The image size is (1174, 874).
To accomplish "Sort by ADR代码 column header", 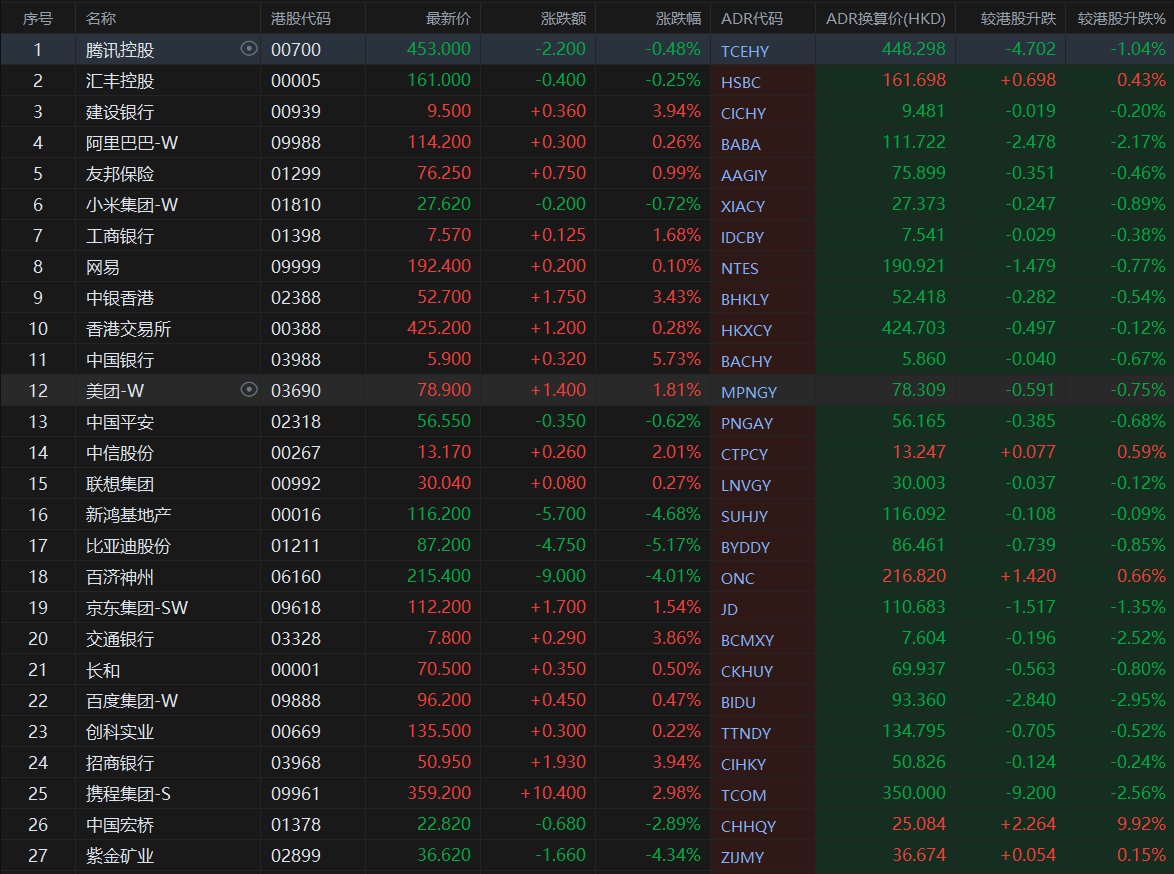I will (752, 18).
